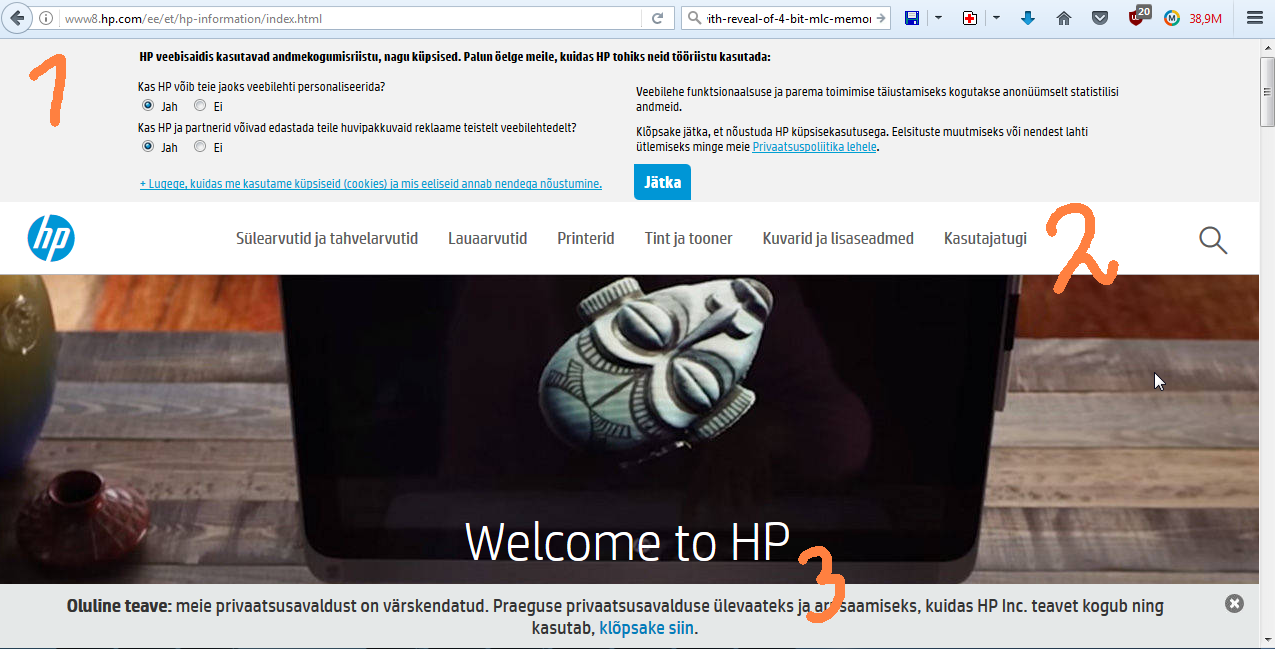Open the Sülearvutid ja tahvelarvutid menu
Screen dimensions: 1275x649
(327, 238)
